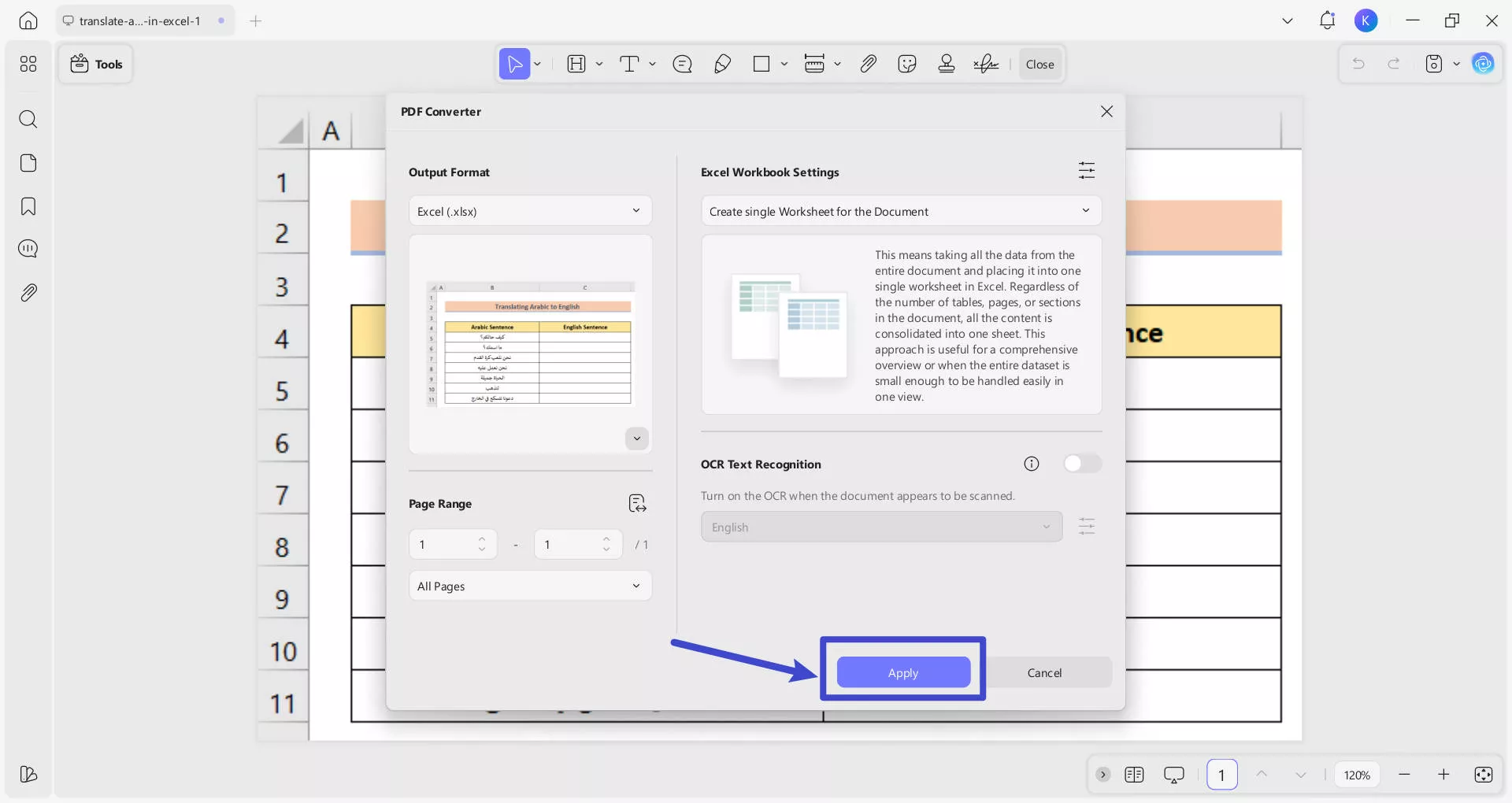The height and width of the screenshot is (803, 1512).
Task: Click the Apply button
Action: 903,672
